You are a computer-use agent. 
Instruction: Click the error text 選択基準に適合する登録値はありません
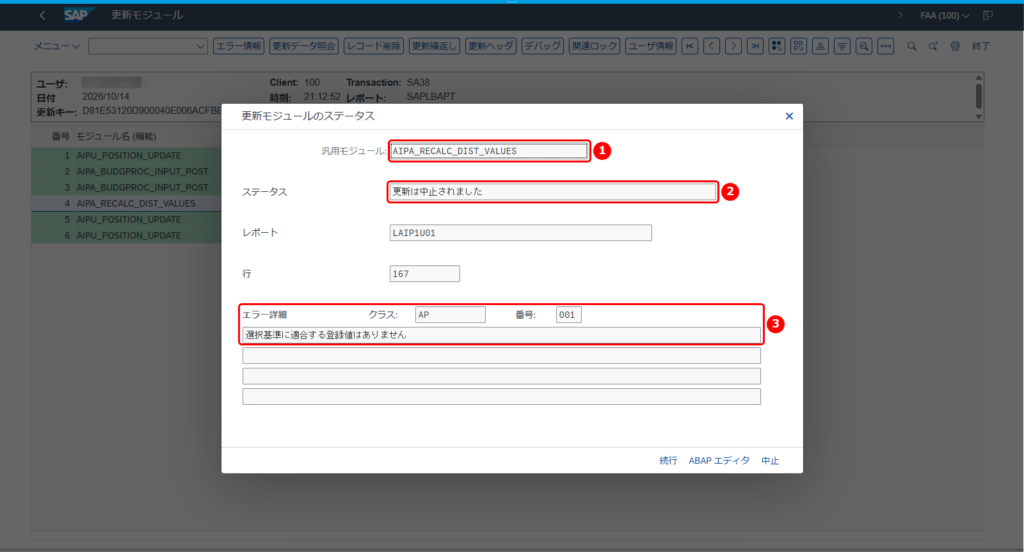pos(502,335)
